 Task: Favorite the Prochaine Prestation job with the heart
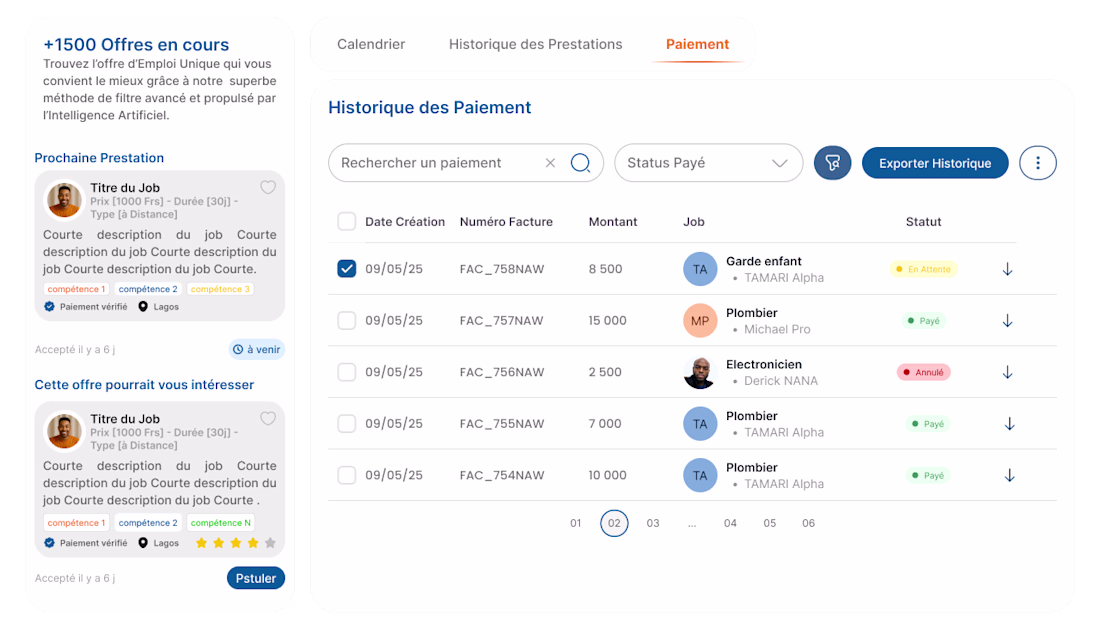click(268, 187)
